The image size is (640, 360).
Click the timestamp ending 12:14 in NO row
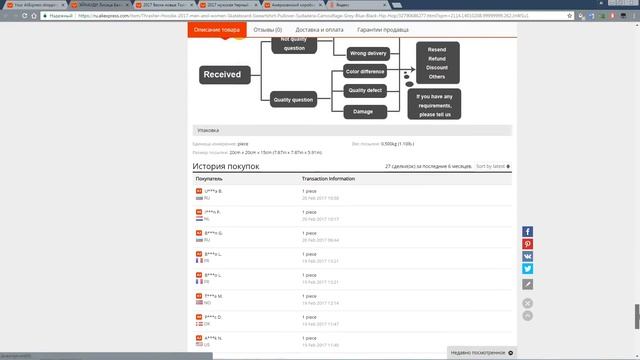(x=320, y=303)
